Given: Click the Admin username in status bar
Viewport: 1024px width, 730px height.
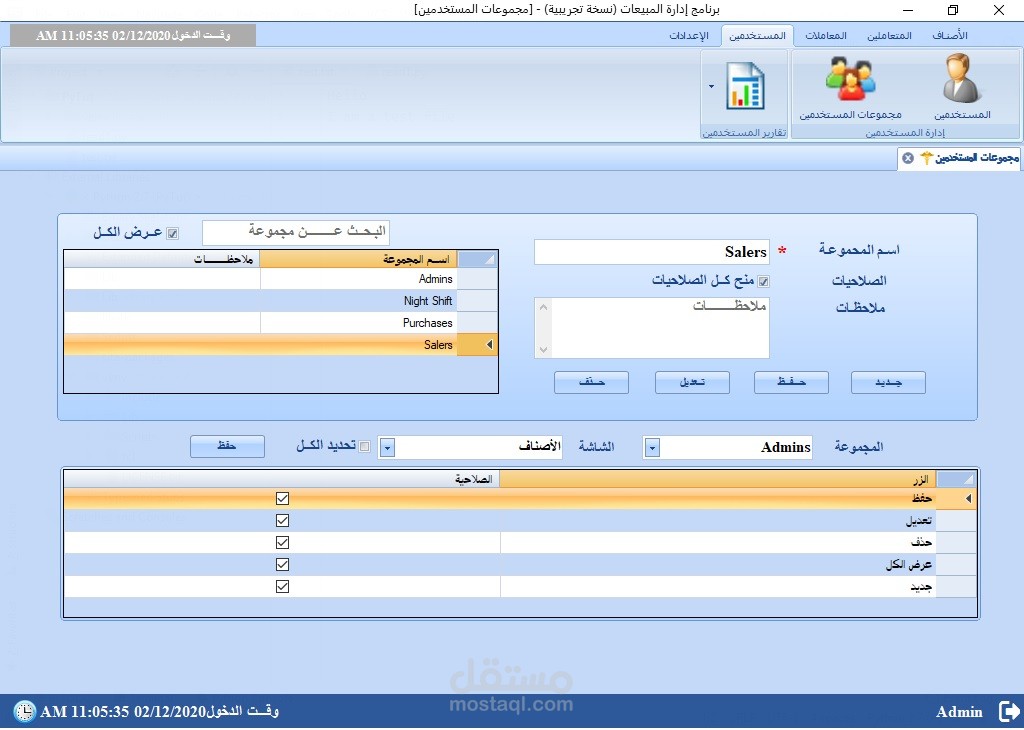Looking at the screenshot, I should (959, 712).
